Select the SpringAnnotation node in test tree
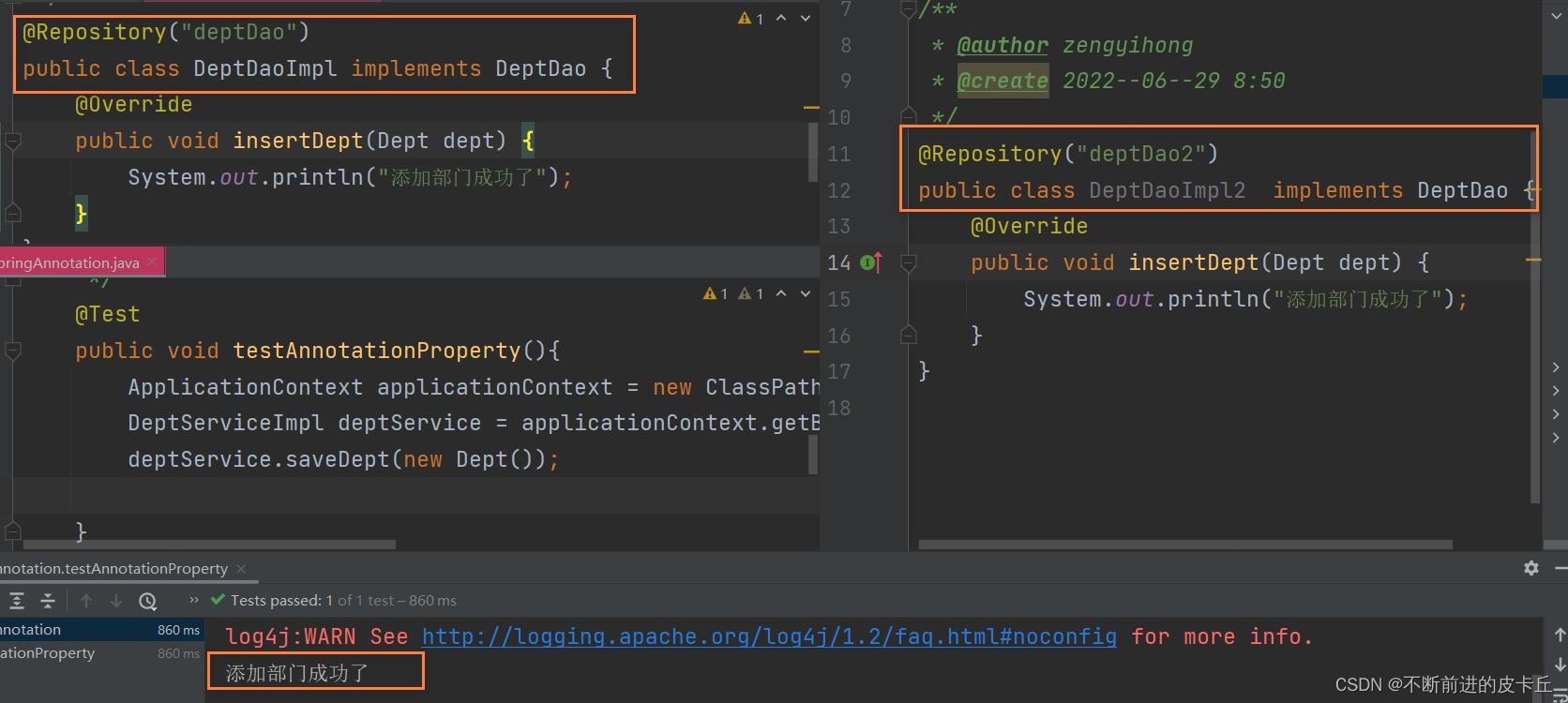The image size is (1568, 703). click(102, 630)
